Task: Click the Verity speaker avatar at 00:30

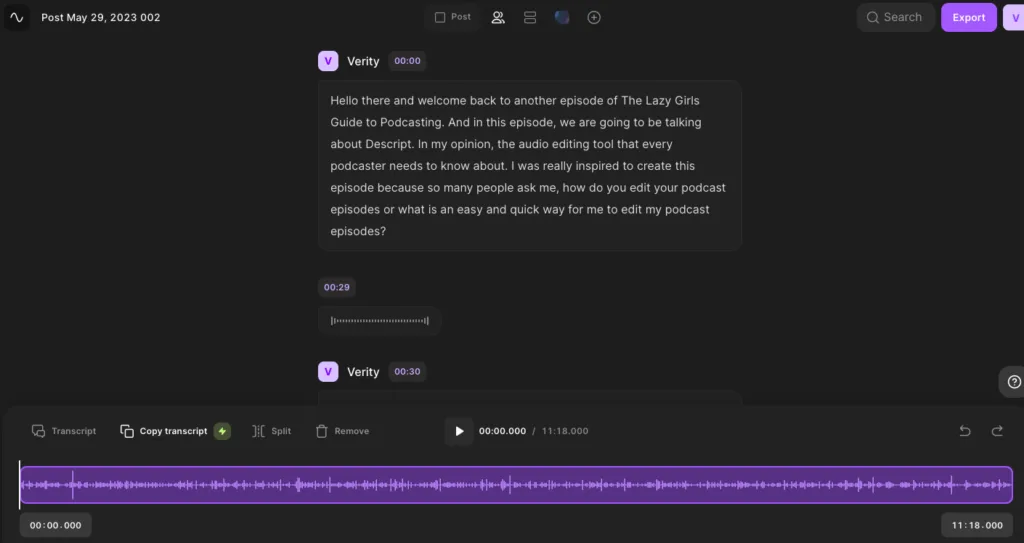Action: point(328,372)
